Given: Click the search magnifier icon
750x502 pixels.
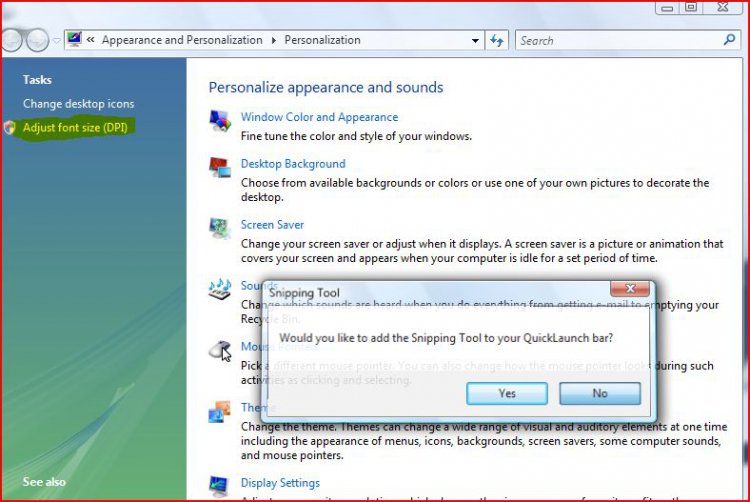Looking at the screenshot, I should tap(729, 40).
